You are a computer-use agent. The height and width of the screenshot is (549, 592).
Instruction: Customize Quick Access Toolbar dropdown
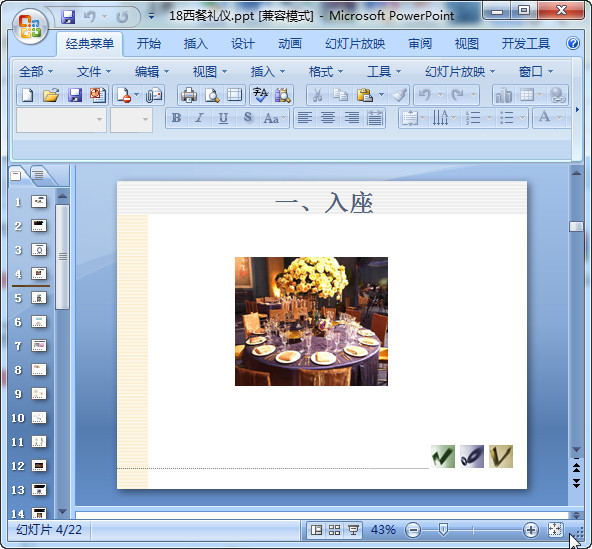coord(151,16)
